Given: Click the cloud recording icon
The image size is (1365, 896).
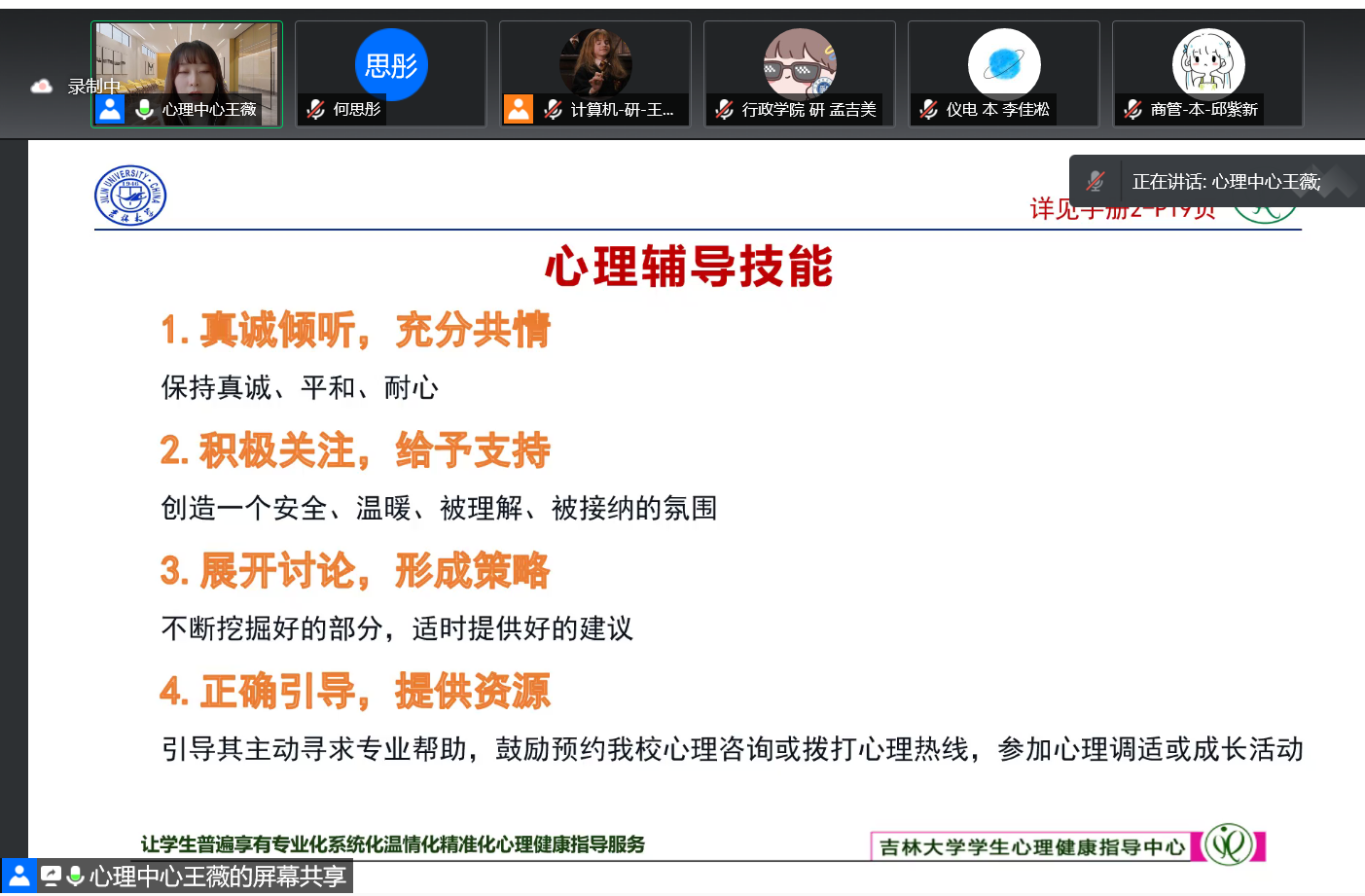Looking at the screenshot, I should 41,87.
